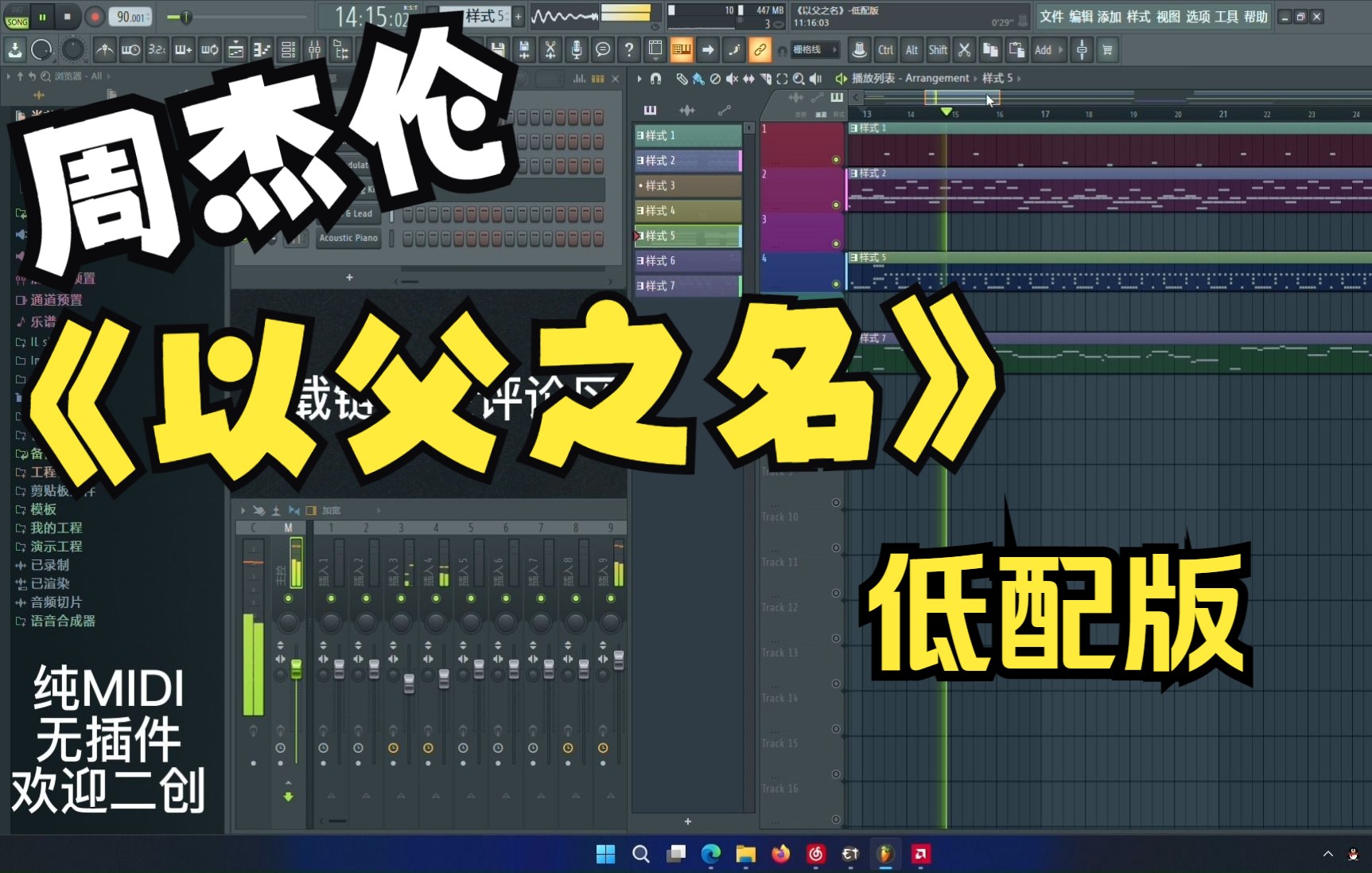Mute mixer insert 5 green light
The height and width of the screenshot is (873, 1372).
pos(471,598)
